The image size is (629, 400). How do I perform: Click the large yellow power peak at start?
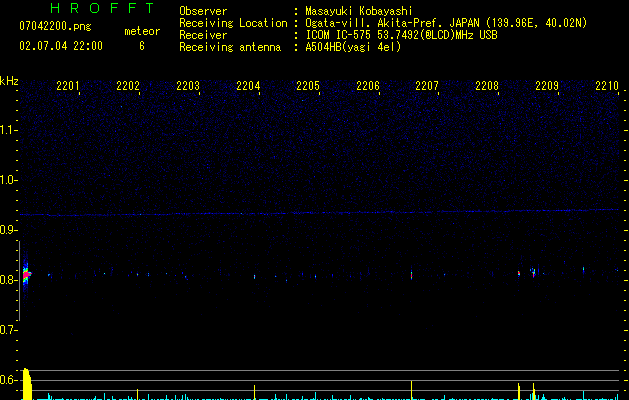click(x=26, y=384)
